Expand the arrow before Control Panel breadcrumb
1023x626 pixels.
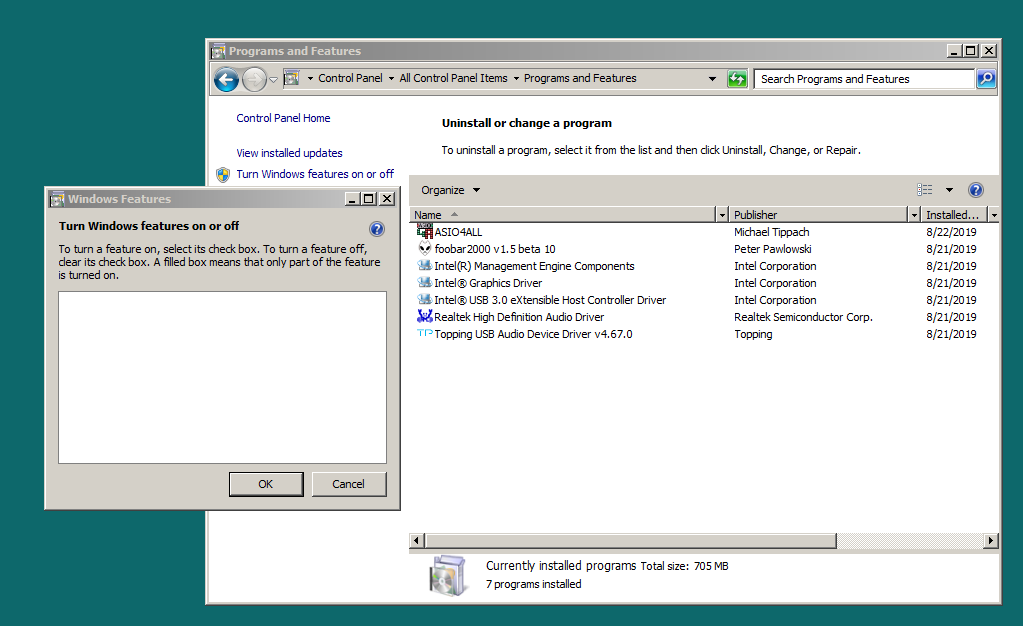click(x=311, y=78)
